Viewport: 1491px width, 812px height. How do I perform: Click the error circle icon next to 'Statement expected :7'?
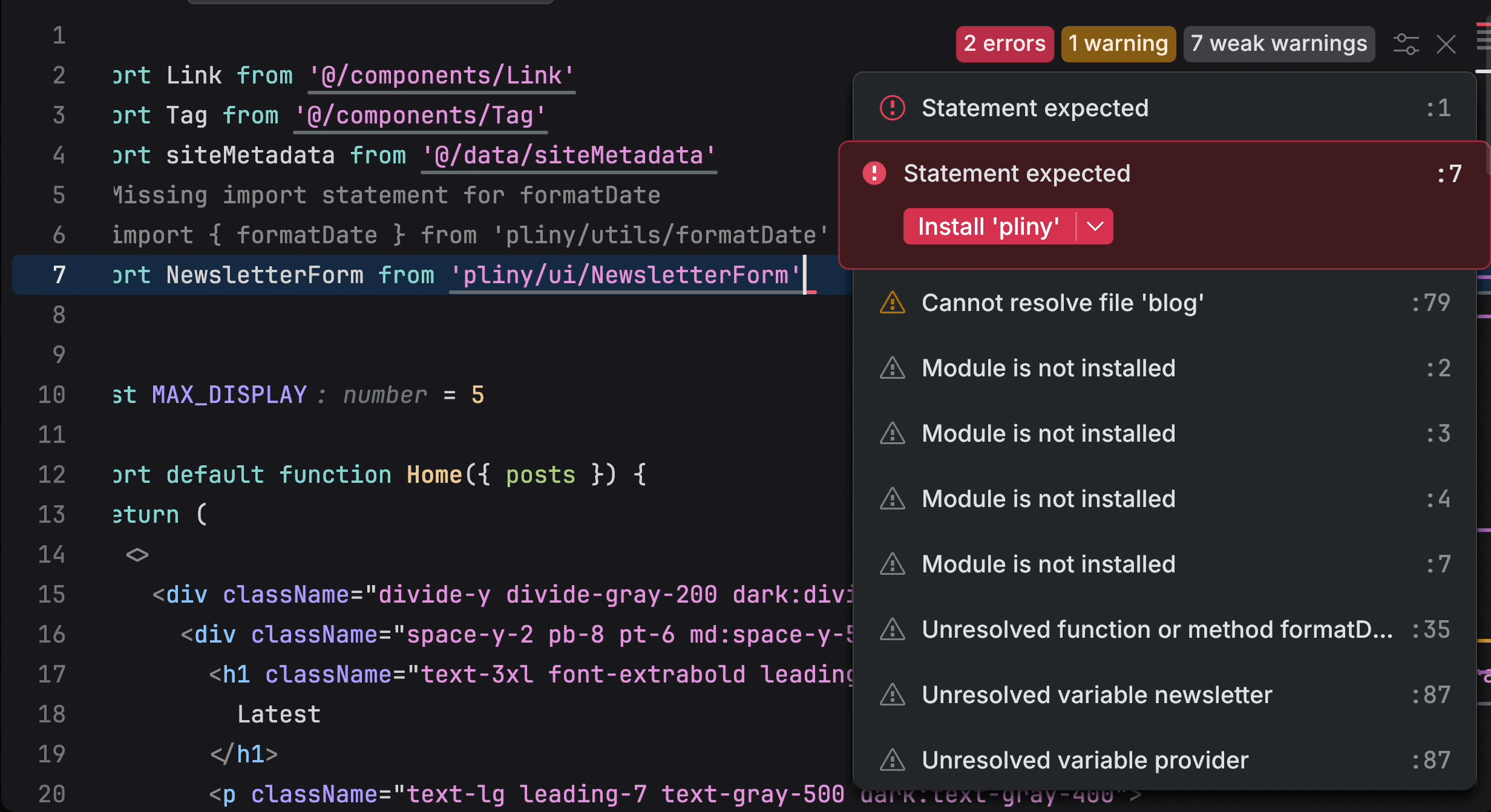tap(876, 172)
